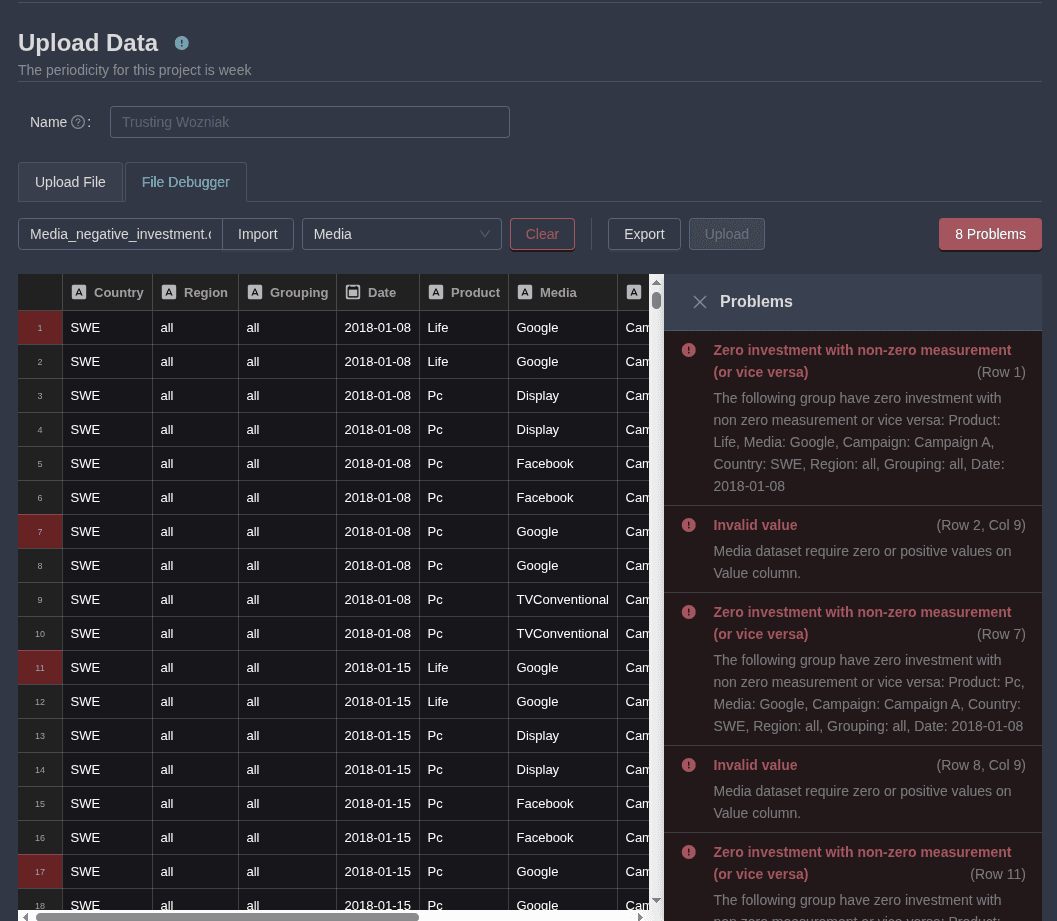Viewport: 1057px width, 921px height.
Task: Select highlighted row number 7
Action: tap(40, 532)
